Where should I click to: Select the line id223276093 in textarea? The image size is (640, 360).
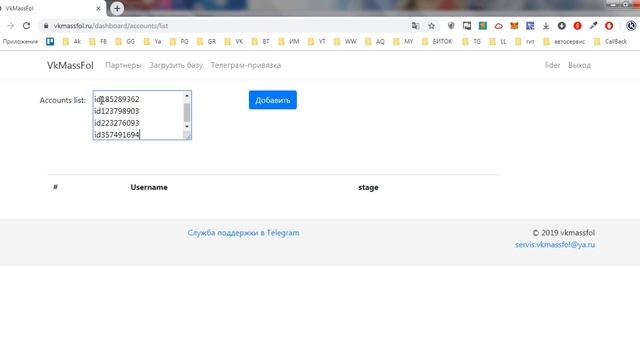[117, 123]
